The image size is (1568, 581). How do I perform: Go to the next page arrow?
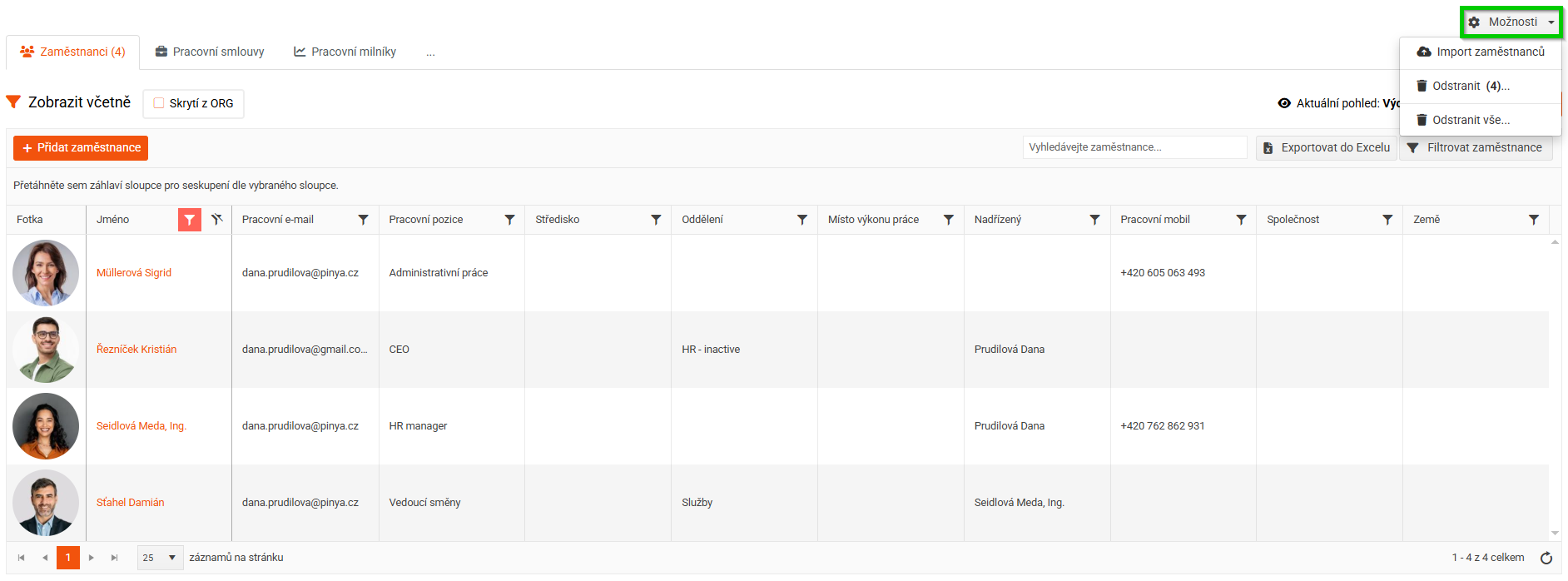pos(92,558)
